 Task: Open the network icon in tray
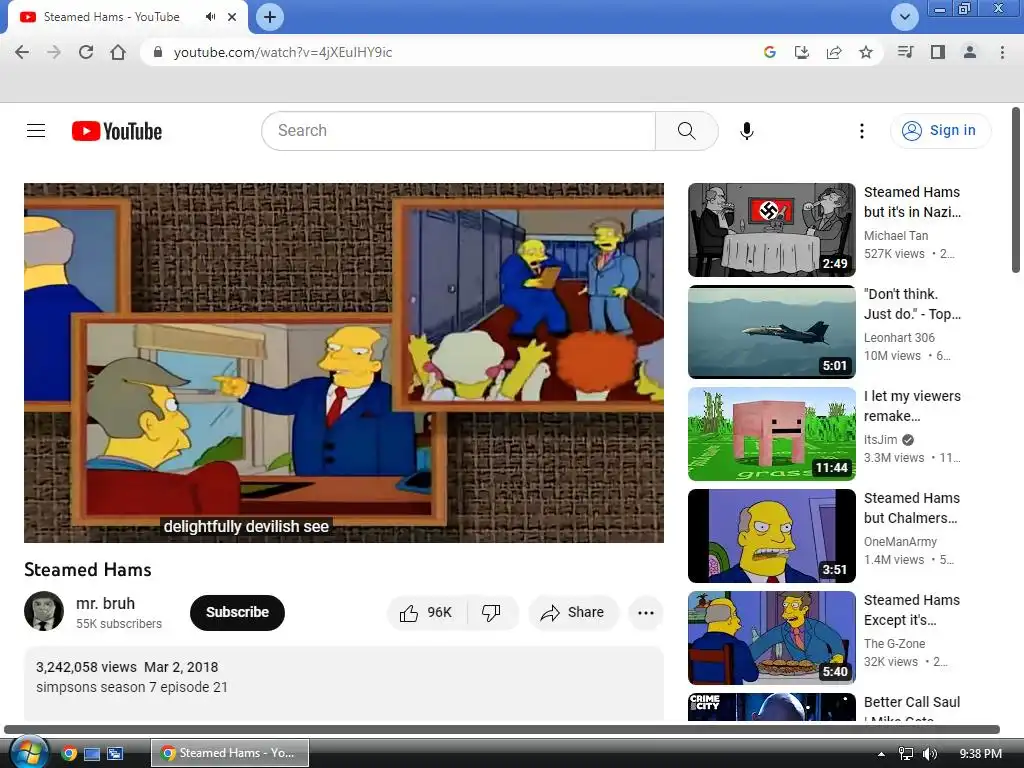coord(906,754)
